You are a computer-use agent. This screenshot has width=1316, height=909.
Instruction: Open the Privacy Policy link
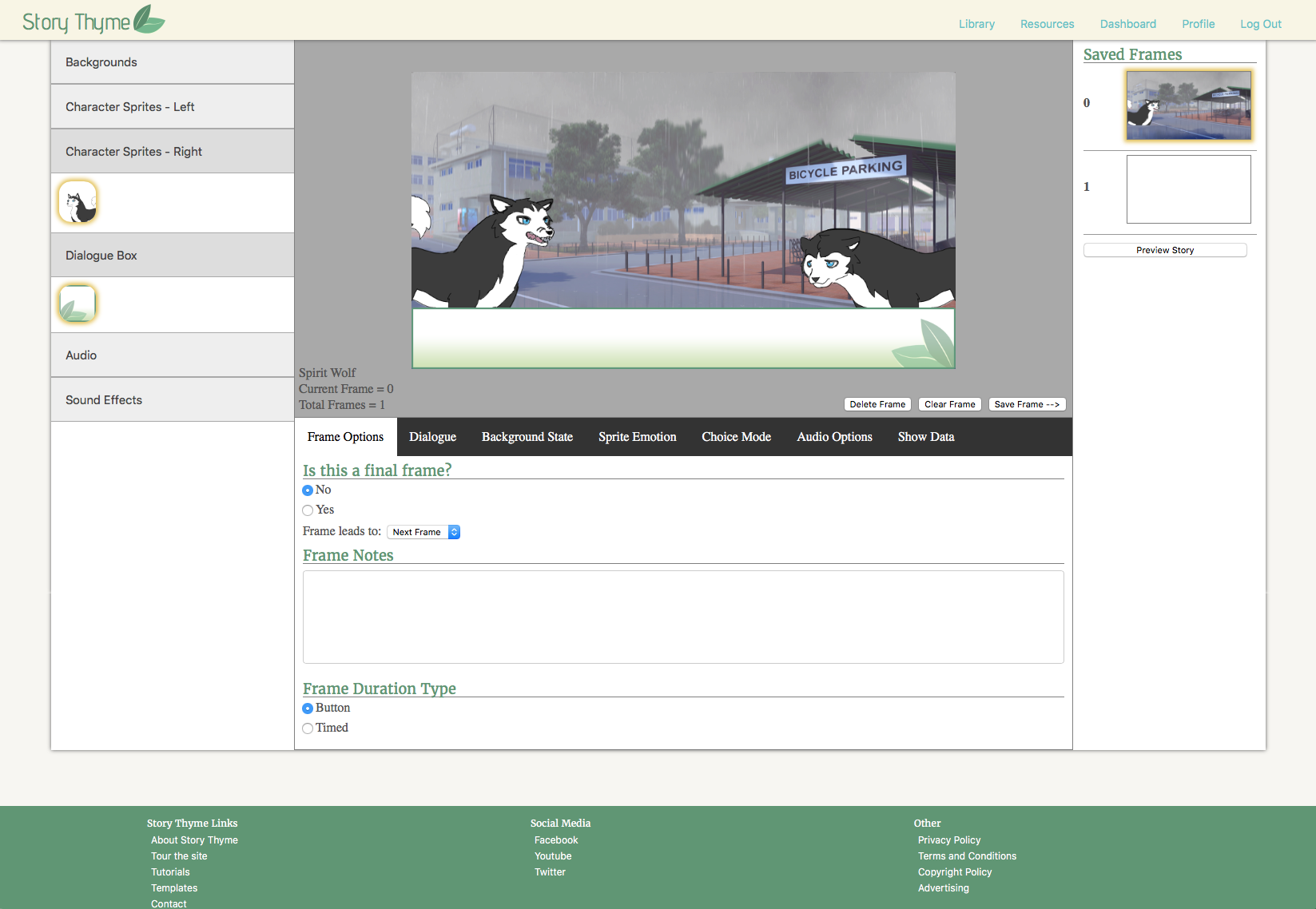949,840
